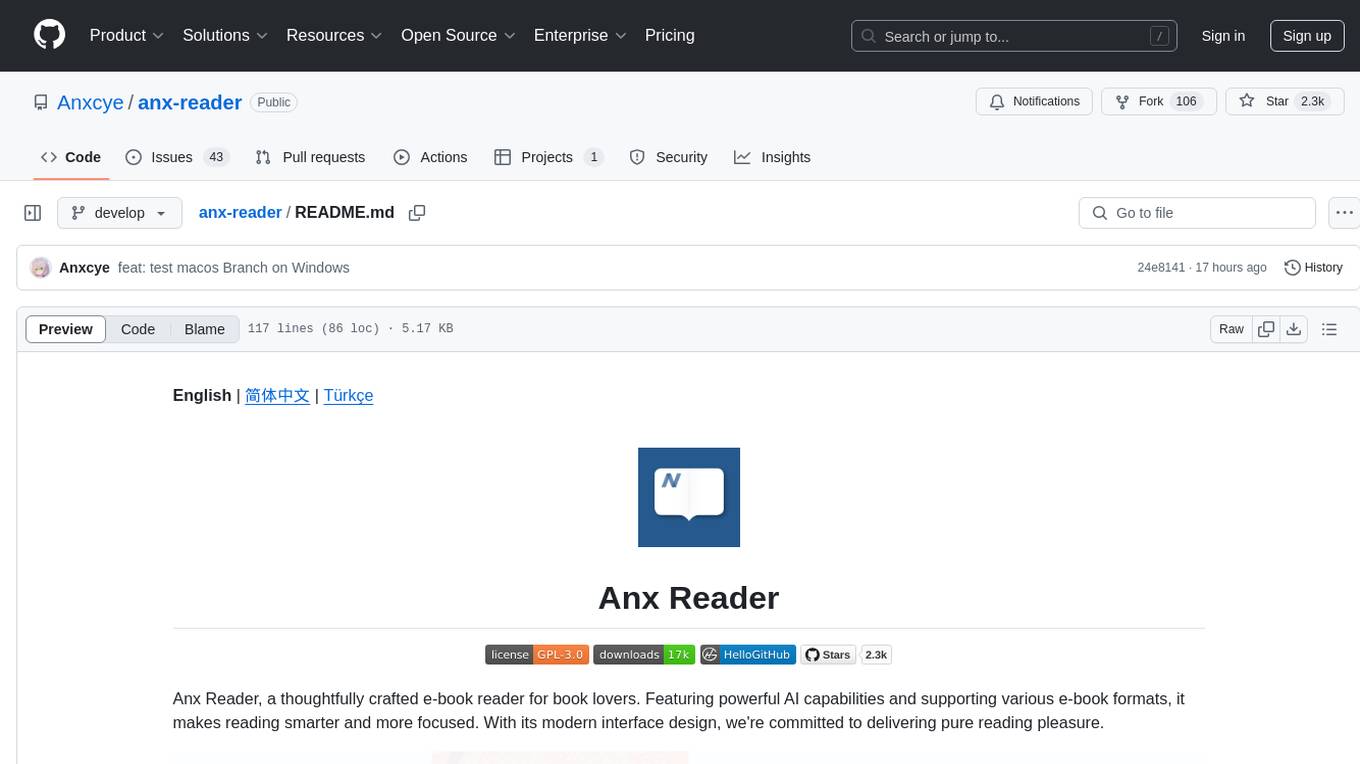Open commit hash 24e8141
This screenshot has width=1360, height=764.
click(1161, 268)
